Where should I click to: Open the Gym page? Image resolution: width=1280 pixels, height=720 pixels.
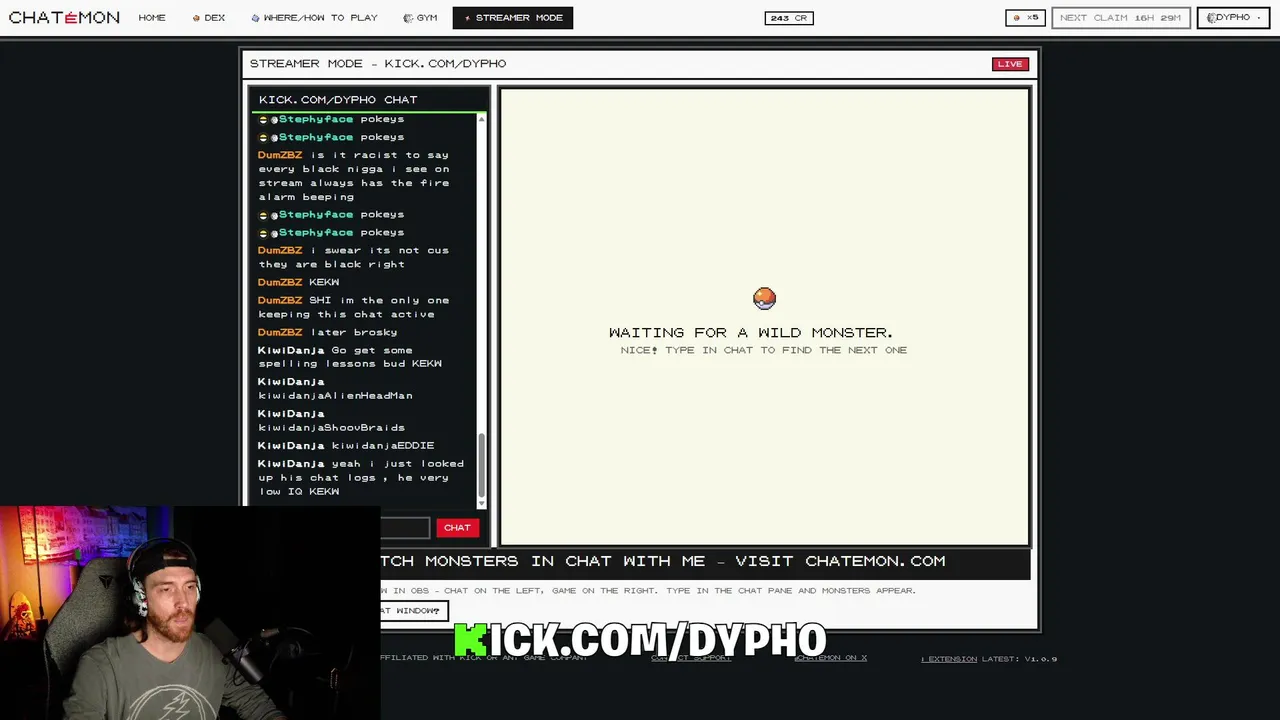click(420, 17)
